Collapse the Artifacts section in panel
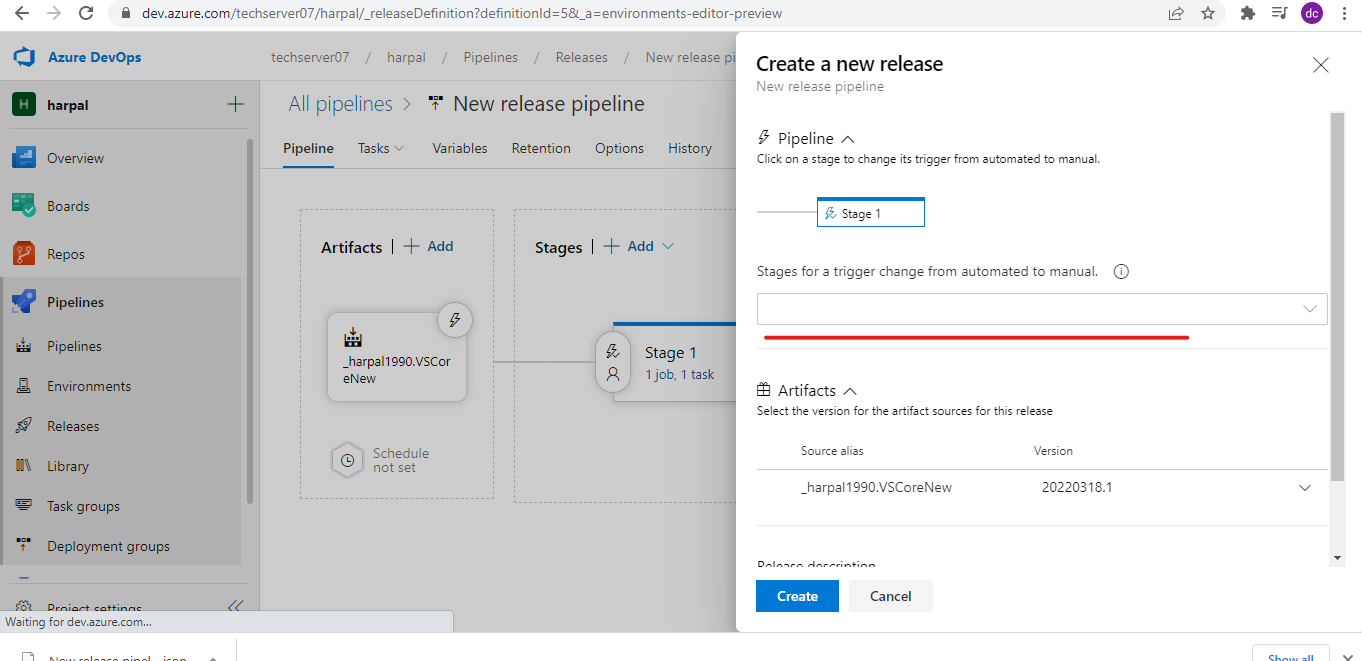 click(x=850, y=391)
